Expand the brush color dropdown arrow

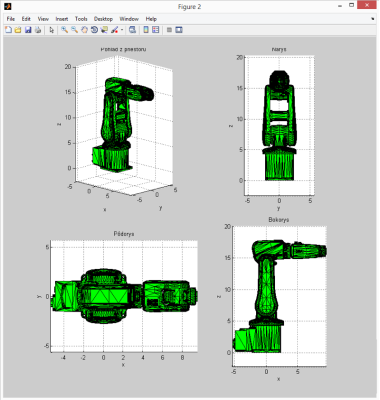[x=122, y=30]
